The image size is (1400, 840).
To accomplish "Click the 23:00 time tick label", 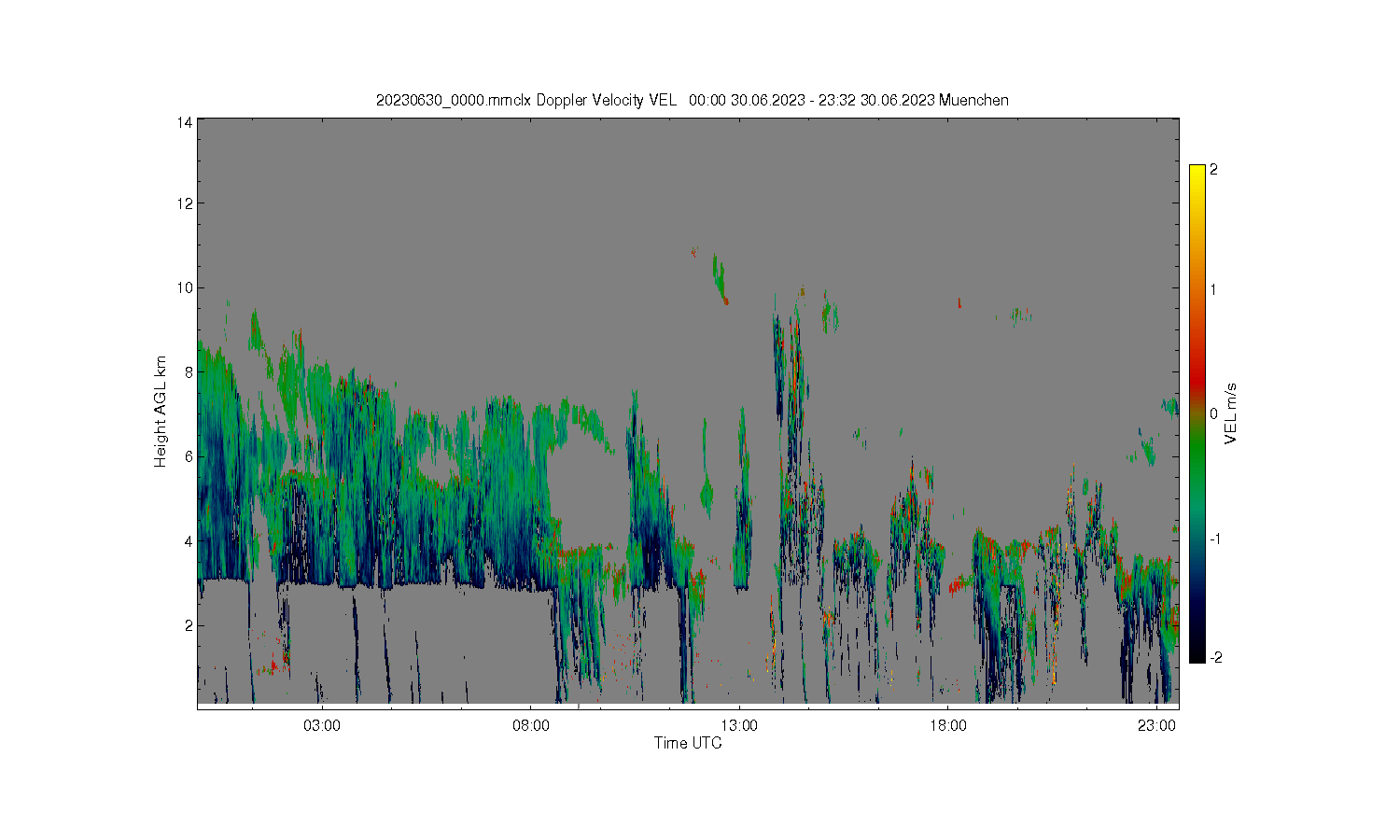I will pos(1157,726).
